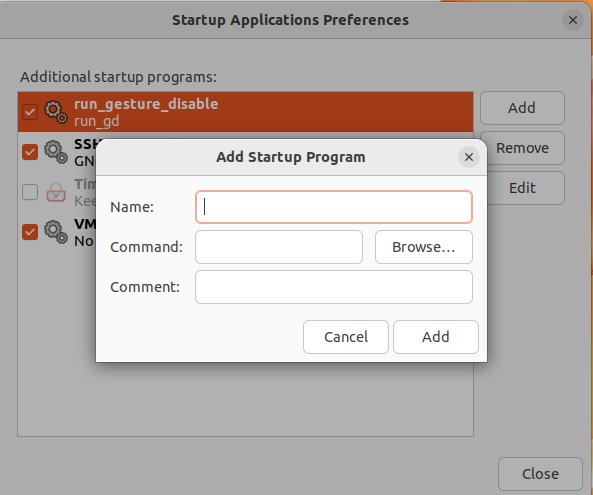Close the Add Startup Program dialog via X

tap(469, 157)
